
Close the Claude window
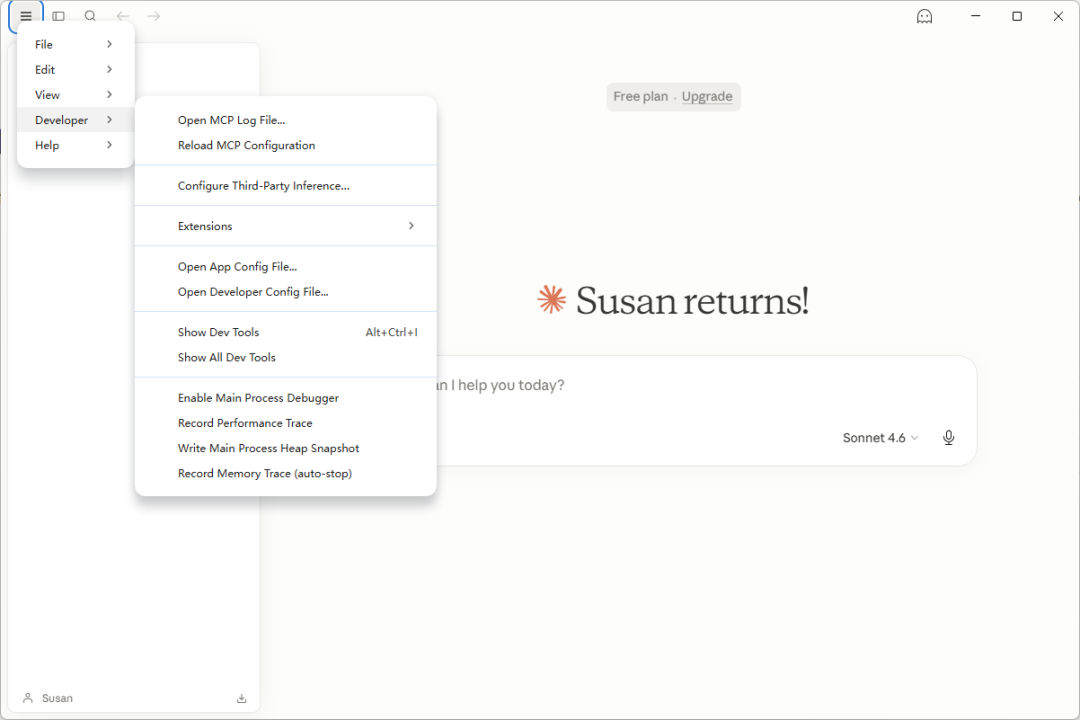pyautogui.click(x=1058, y=16)
